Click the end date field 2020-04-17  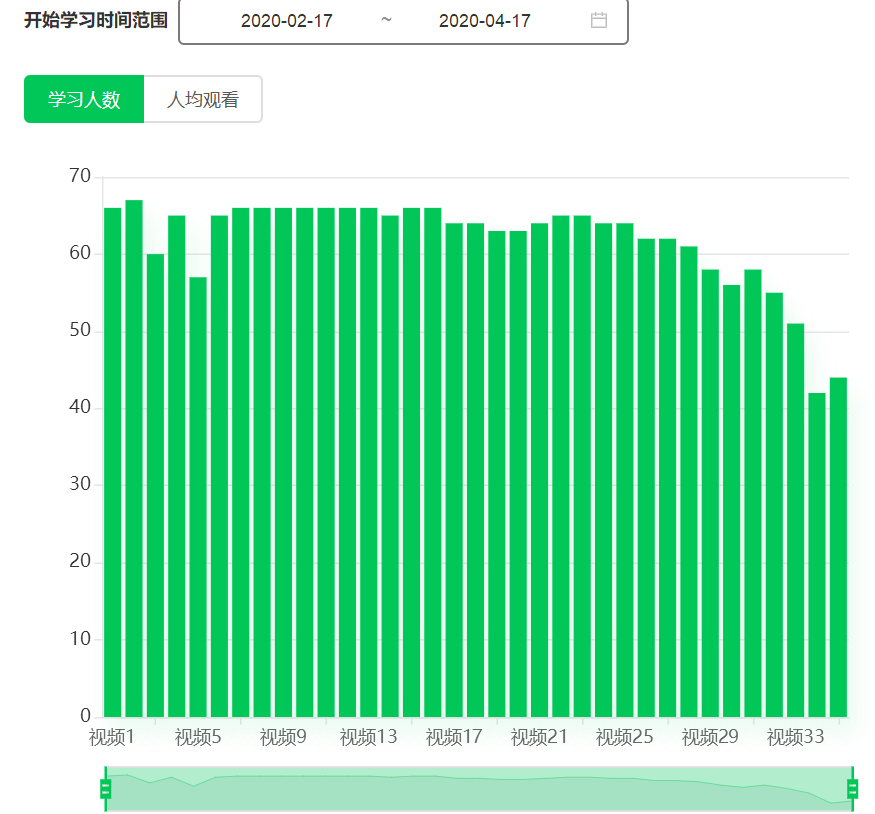[485, 21]
